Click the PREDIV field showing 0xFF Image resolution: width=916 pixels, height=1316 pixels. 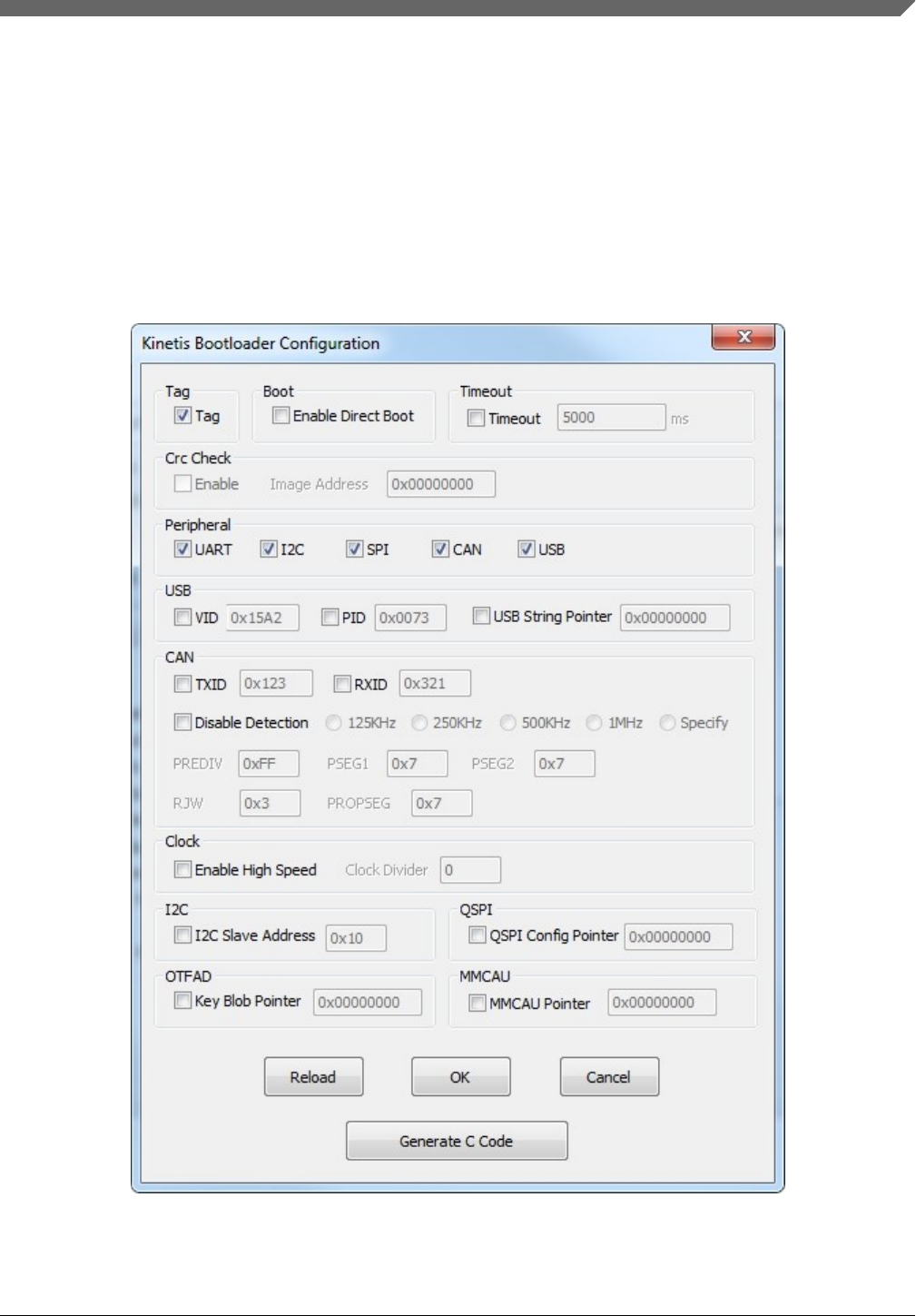(269, 764)
